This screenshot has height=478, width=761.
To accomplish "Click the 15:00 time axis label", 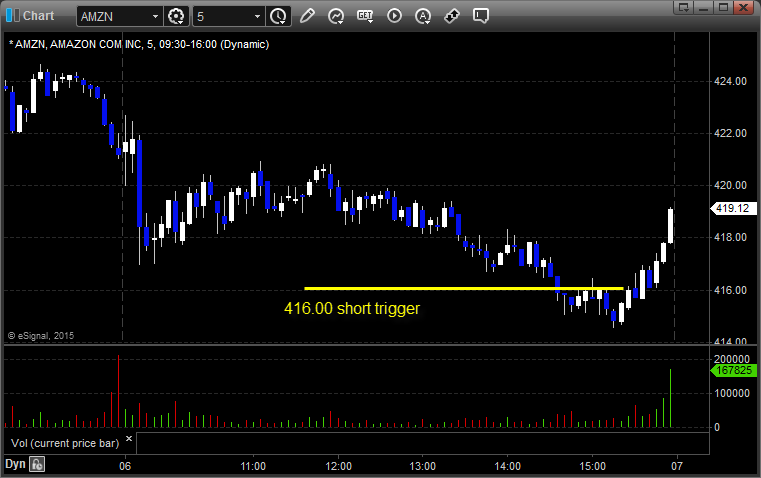I will click(x=593, y=466).
